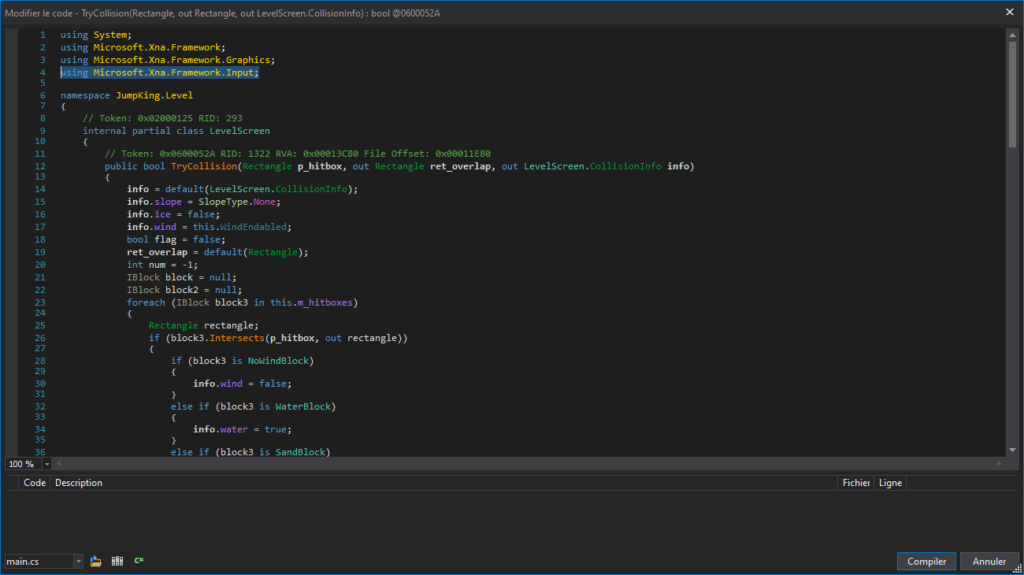Click the horizontal scrollbar left arrow
Screen dimensions: 1024x575
(x=59, y=464)
